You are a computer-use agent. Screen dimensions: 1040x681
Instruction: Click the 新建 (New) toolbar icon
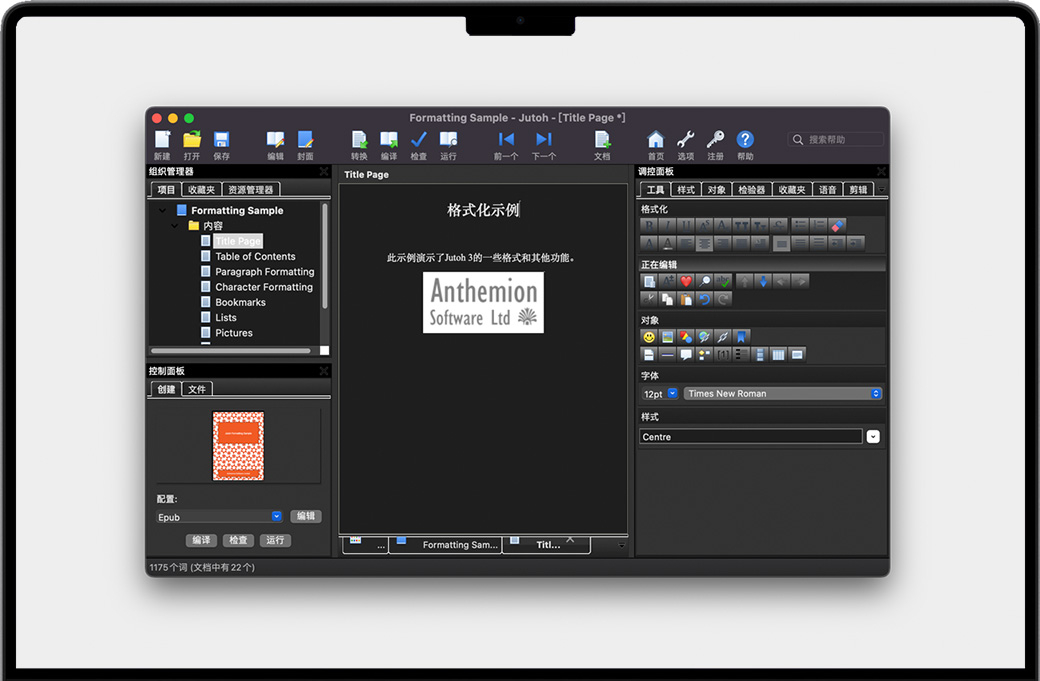[162, 141]
